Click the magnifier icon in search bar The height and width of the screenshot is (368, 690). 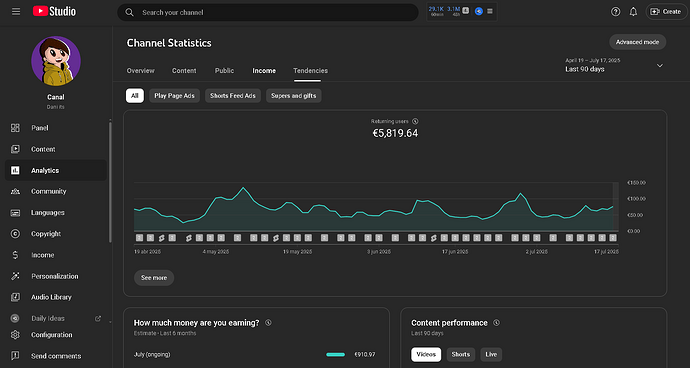[x=129, y=12]
